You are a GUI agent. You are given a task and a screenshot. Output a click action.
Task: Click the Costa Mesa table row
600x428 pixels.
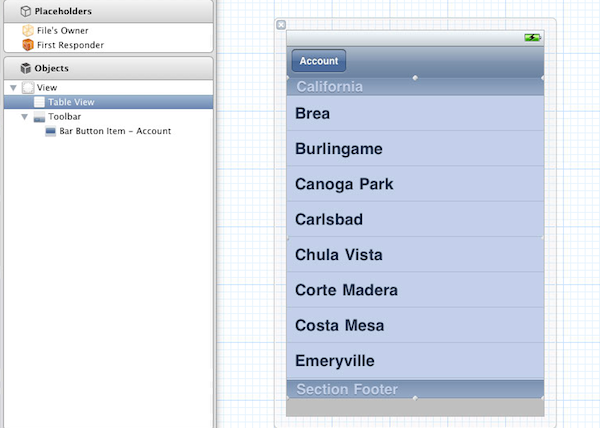(415, 325)
